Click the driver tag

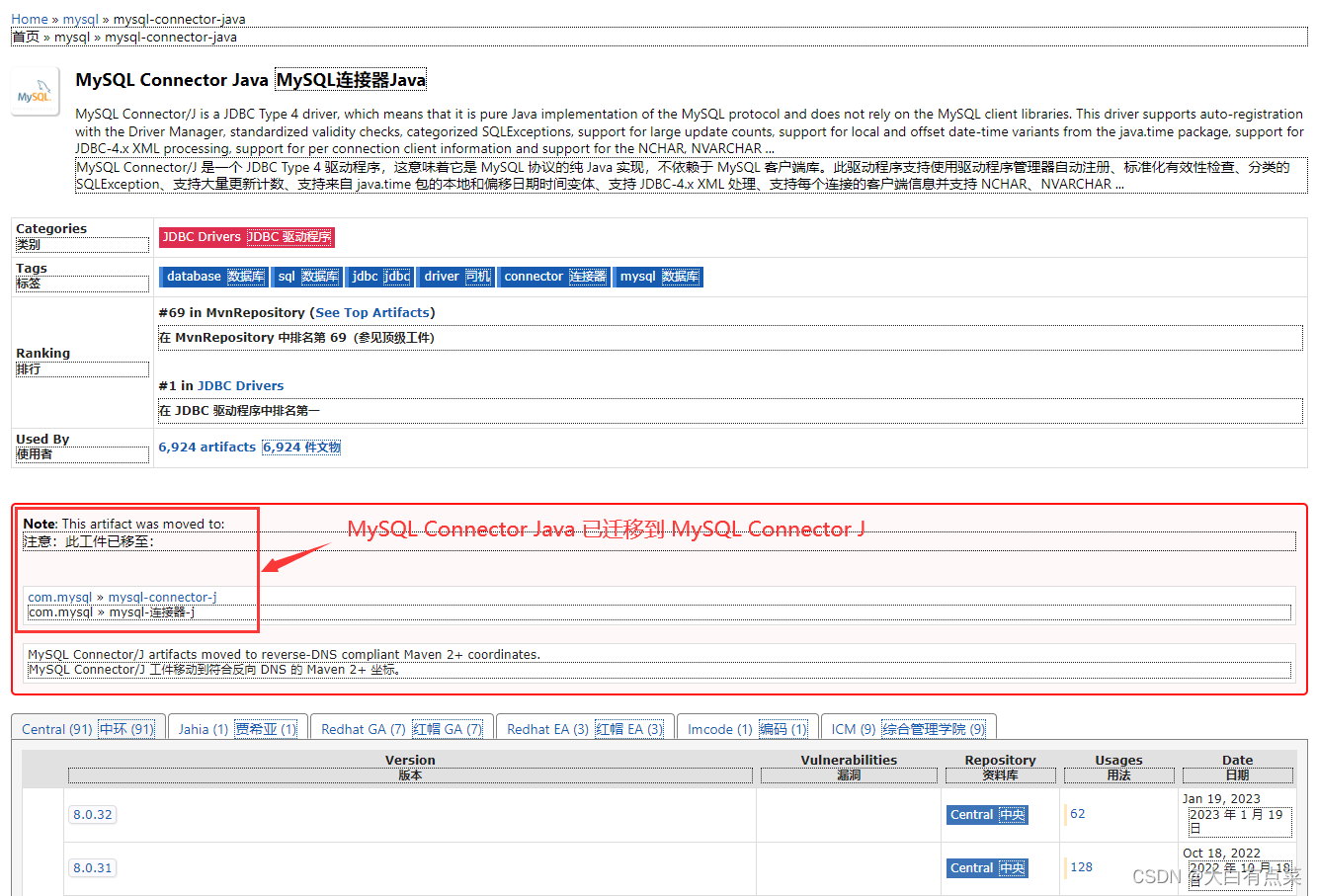click(456, 277)
